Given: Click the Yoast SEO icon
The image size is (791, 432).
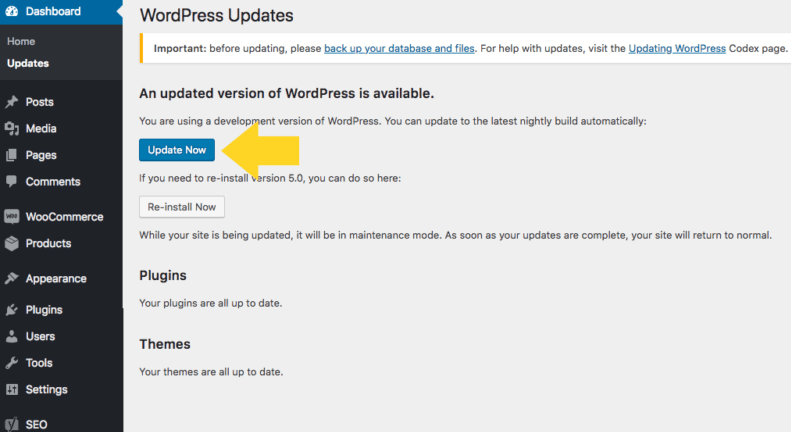Looking at the screenshot, I should click(x=12, y=424).
